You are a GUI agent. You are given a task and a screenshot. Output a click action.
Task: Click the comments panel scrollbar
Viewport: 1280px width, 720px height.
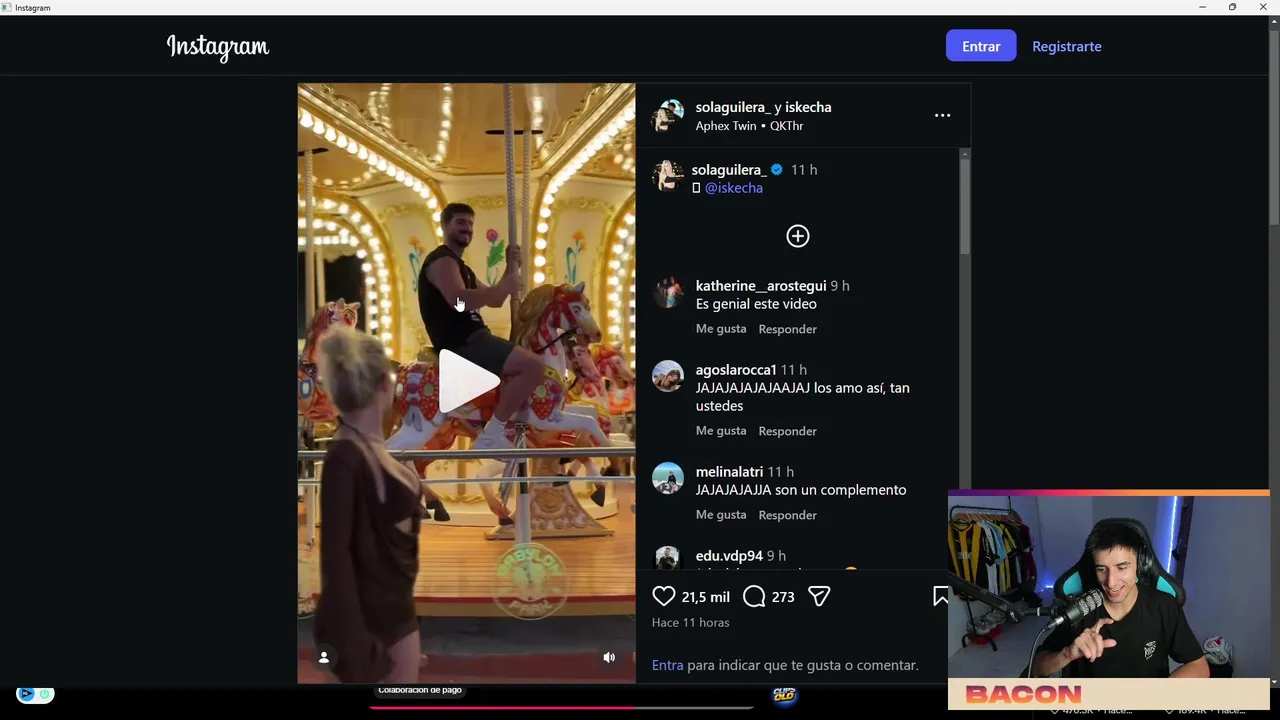click(x=964, y=205)
